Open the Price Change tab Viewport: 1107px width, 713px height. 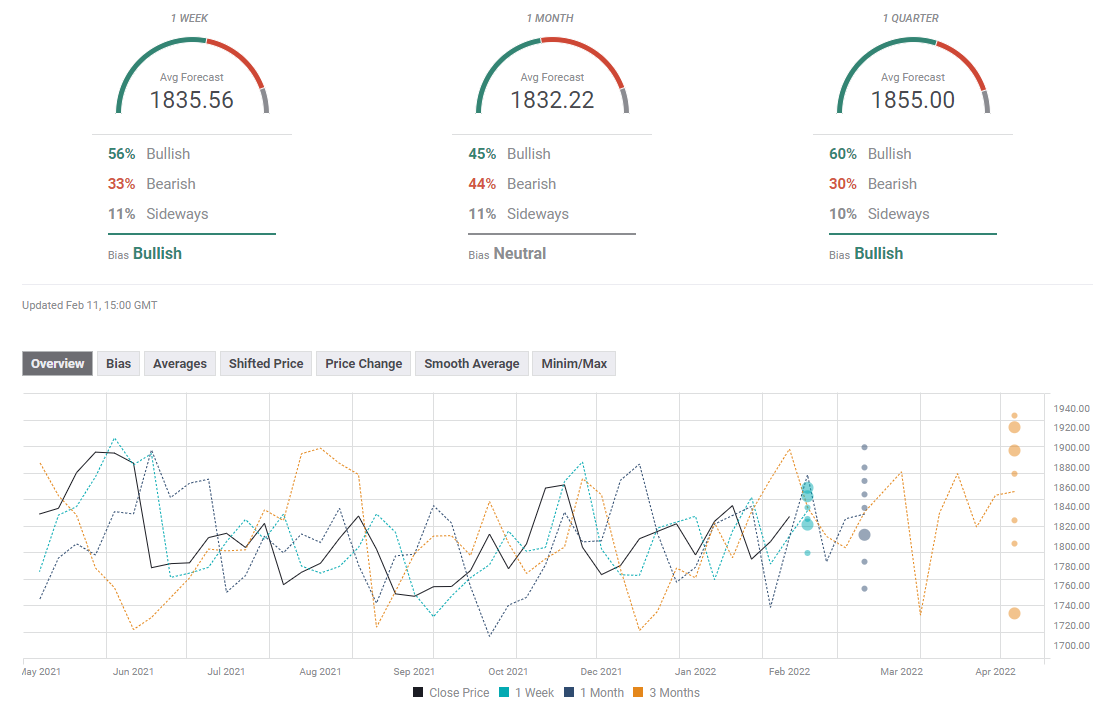point(364,364)
